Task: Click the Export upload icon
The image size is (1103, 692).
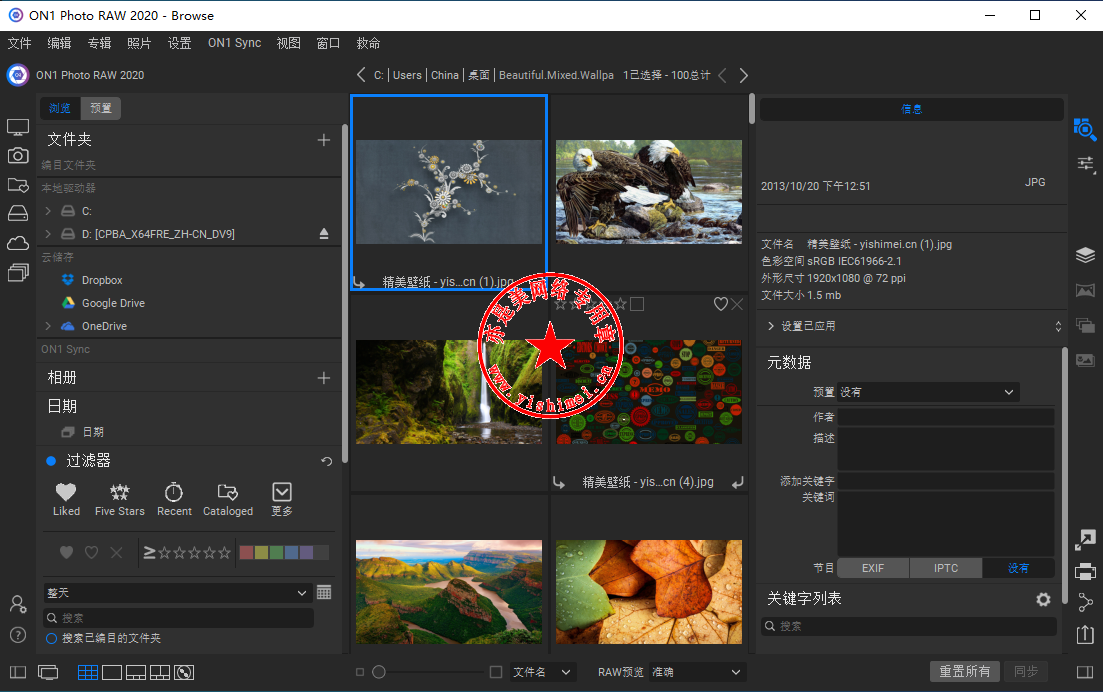Action: [1085, 634]
